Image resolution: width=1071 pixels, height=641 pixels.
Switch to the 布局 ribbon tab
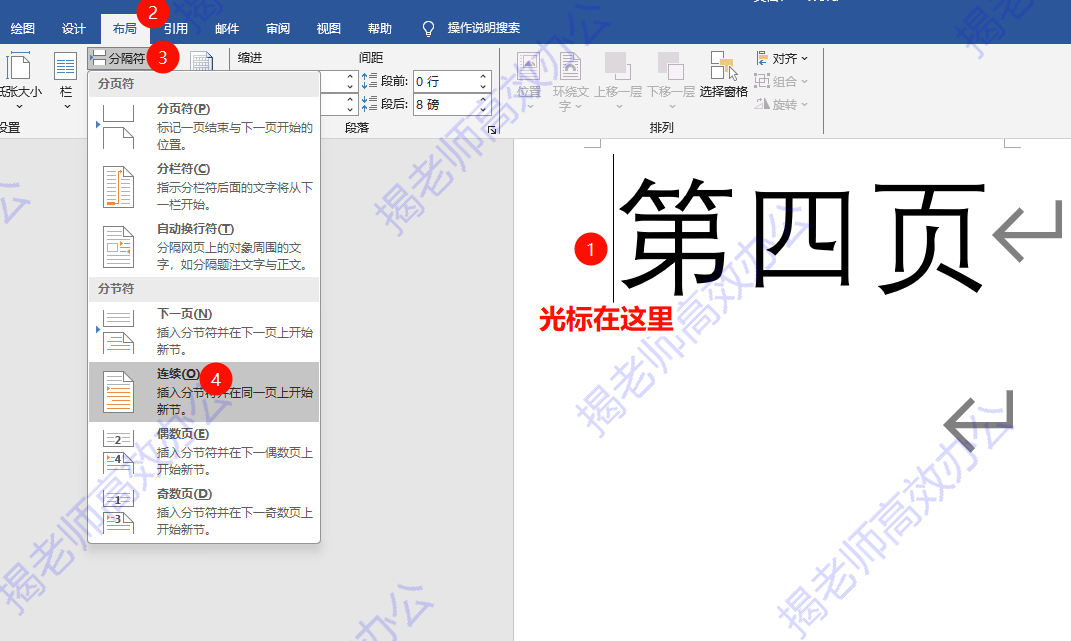124,28
